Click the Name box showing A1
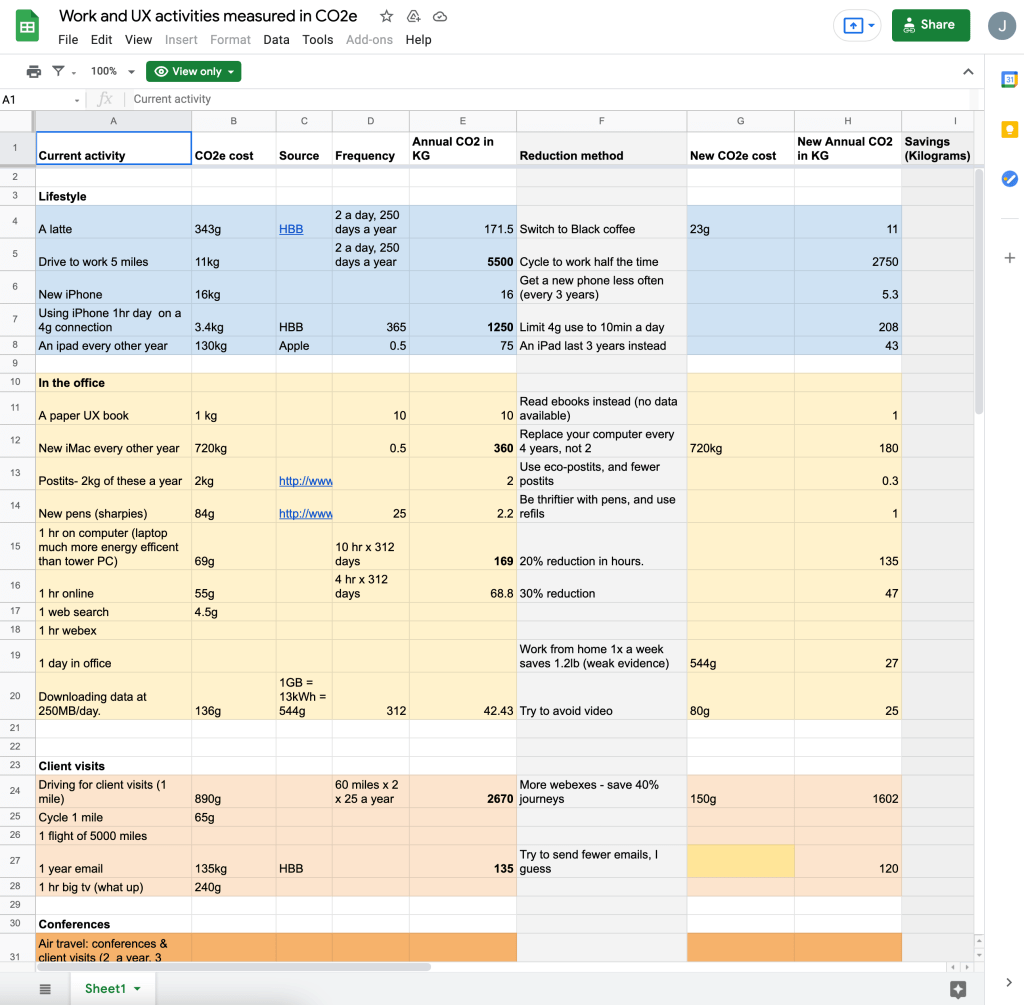The image size is (1024, 1005). pyautogui.click(x=38, y=99)
